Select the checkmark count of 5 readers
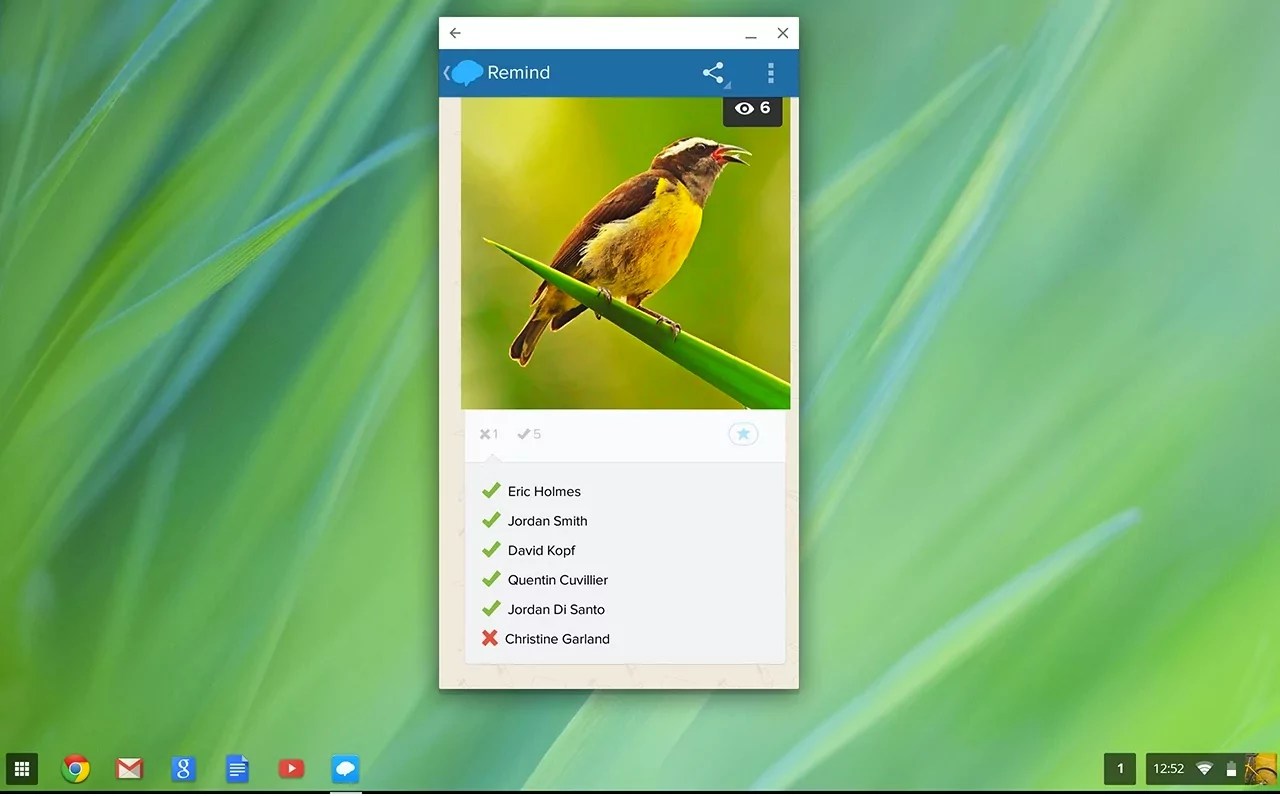The width and height of the screenshot is (1280, 796). point(528,433)
